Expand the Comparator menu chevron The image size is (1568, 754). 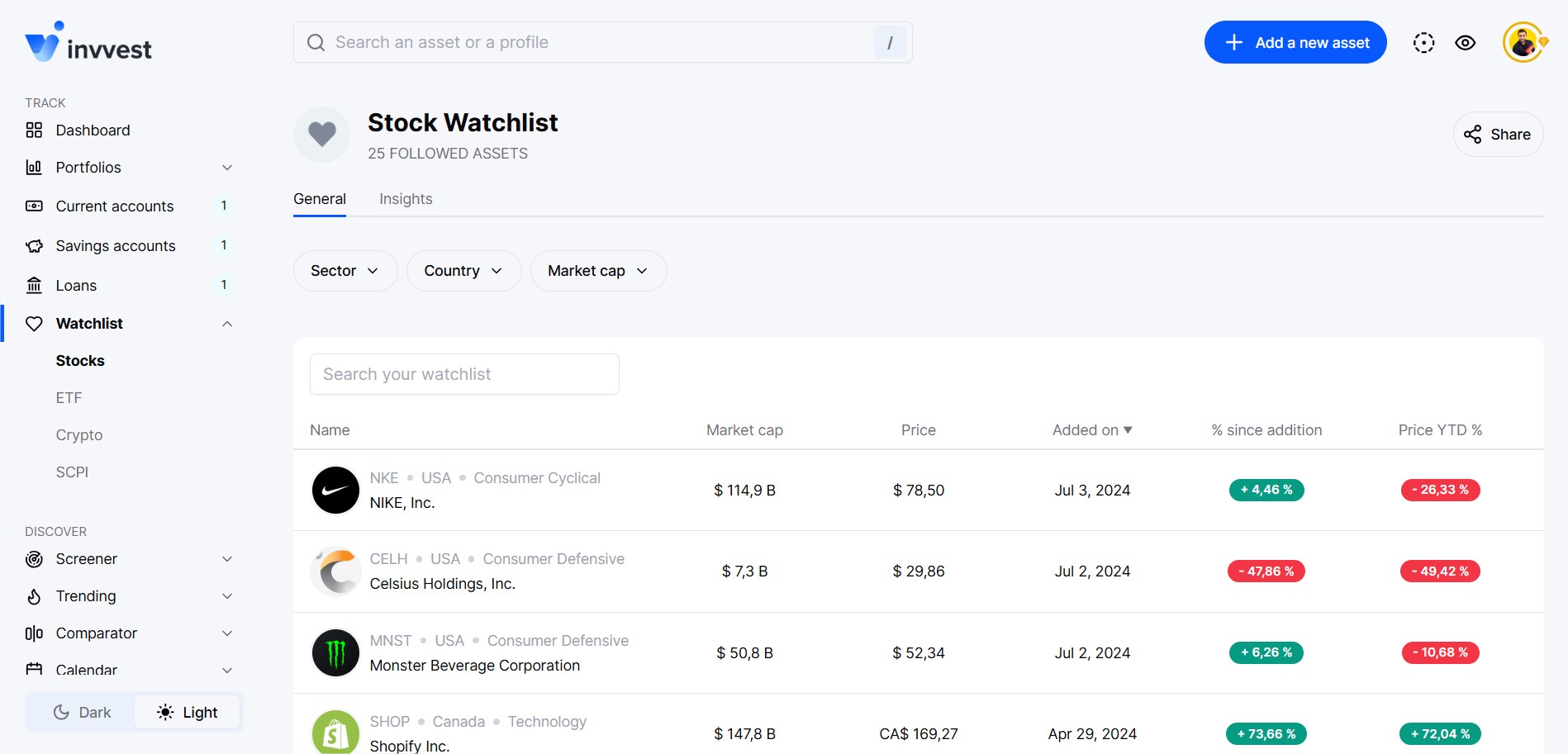227,633
